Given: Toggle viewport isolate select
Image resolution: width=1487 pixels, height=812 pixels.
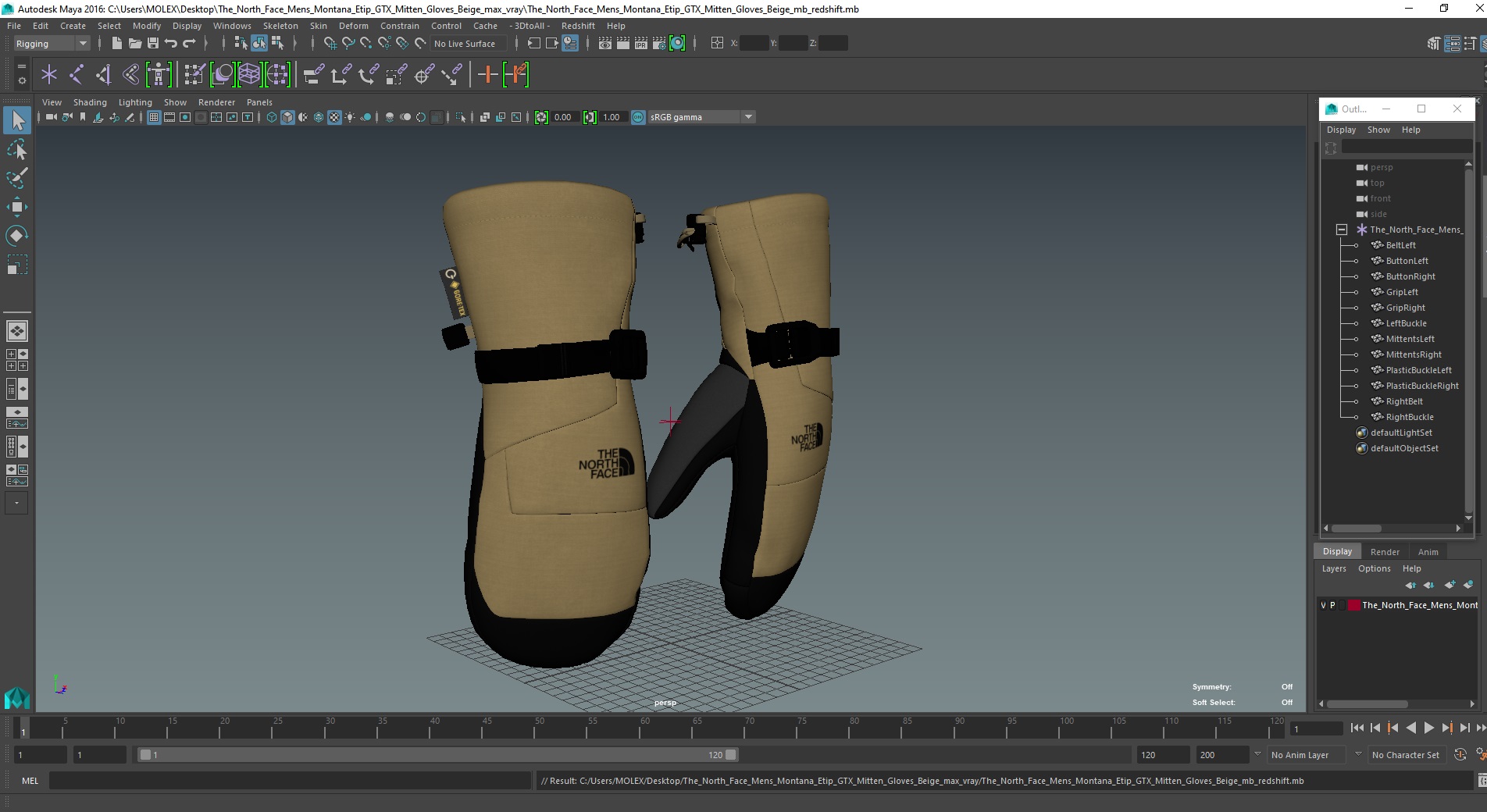Looking at the screenshot, I should 461,117.
